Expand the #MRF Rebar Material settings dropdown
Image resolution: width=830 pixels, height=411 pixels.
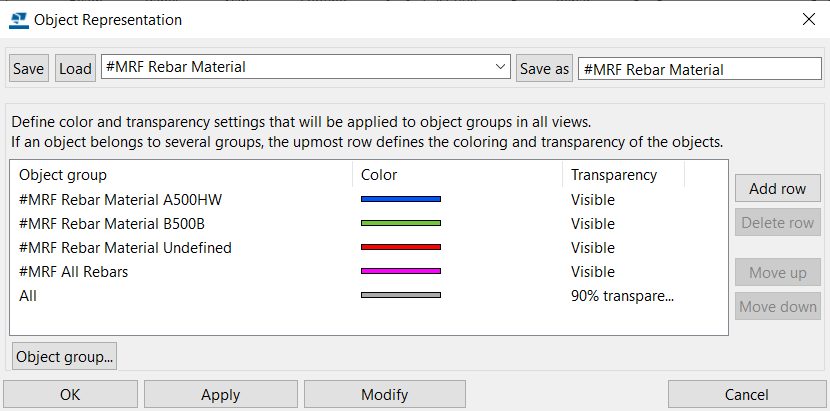(499, 67)
